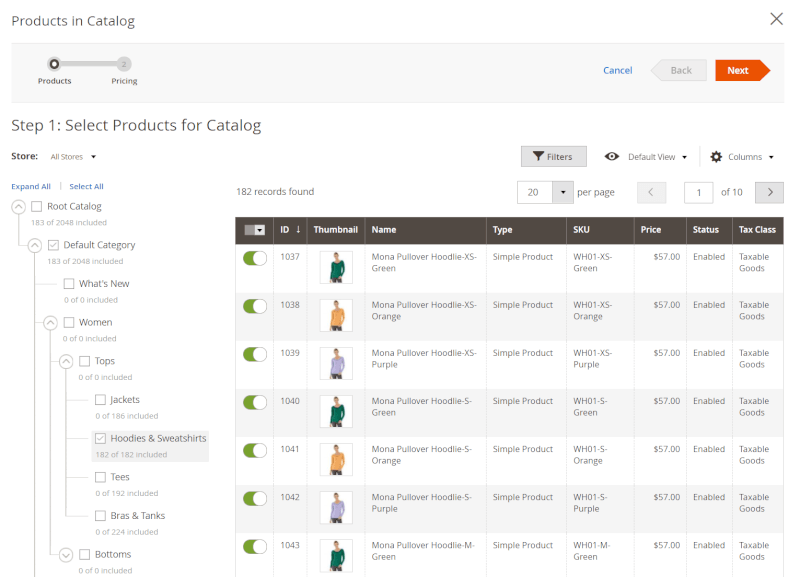Viewport: 800px width, 577px height.
Task: Click the gear icon for Columns
Action: (716, 157)
